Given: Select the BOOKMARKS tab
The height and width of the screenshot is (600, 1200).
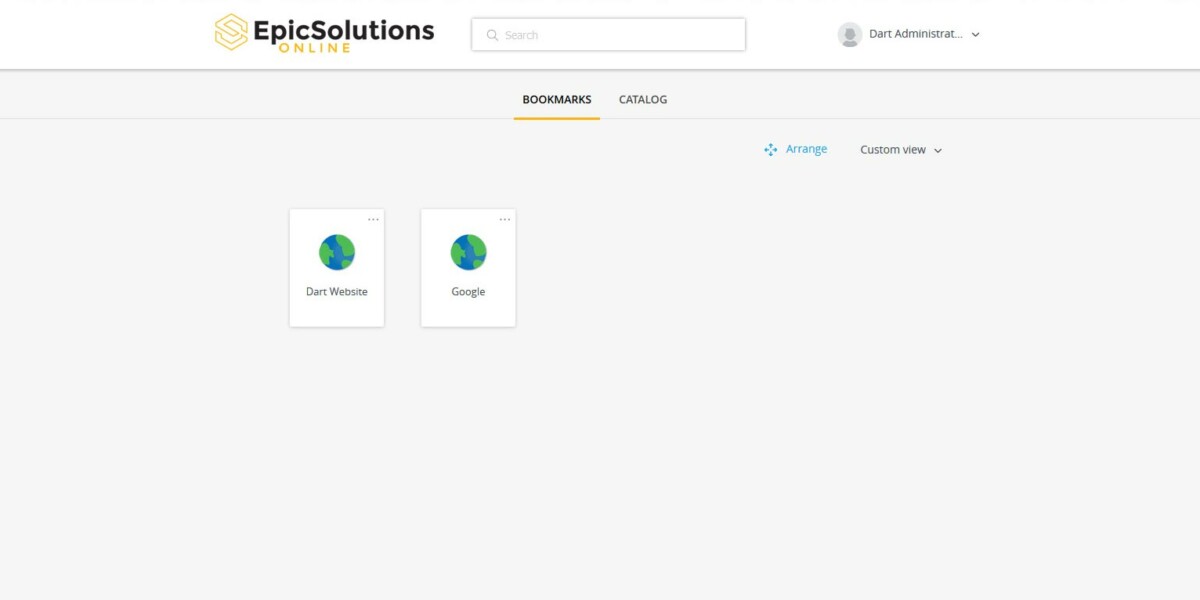Looking at the screenshot, I should [556, 99].
